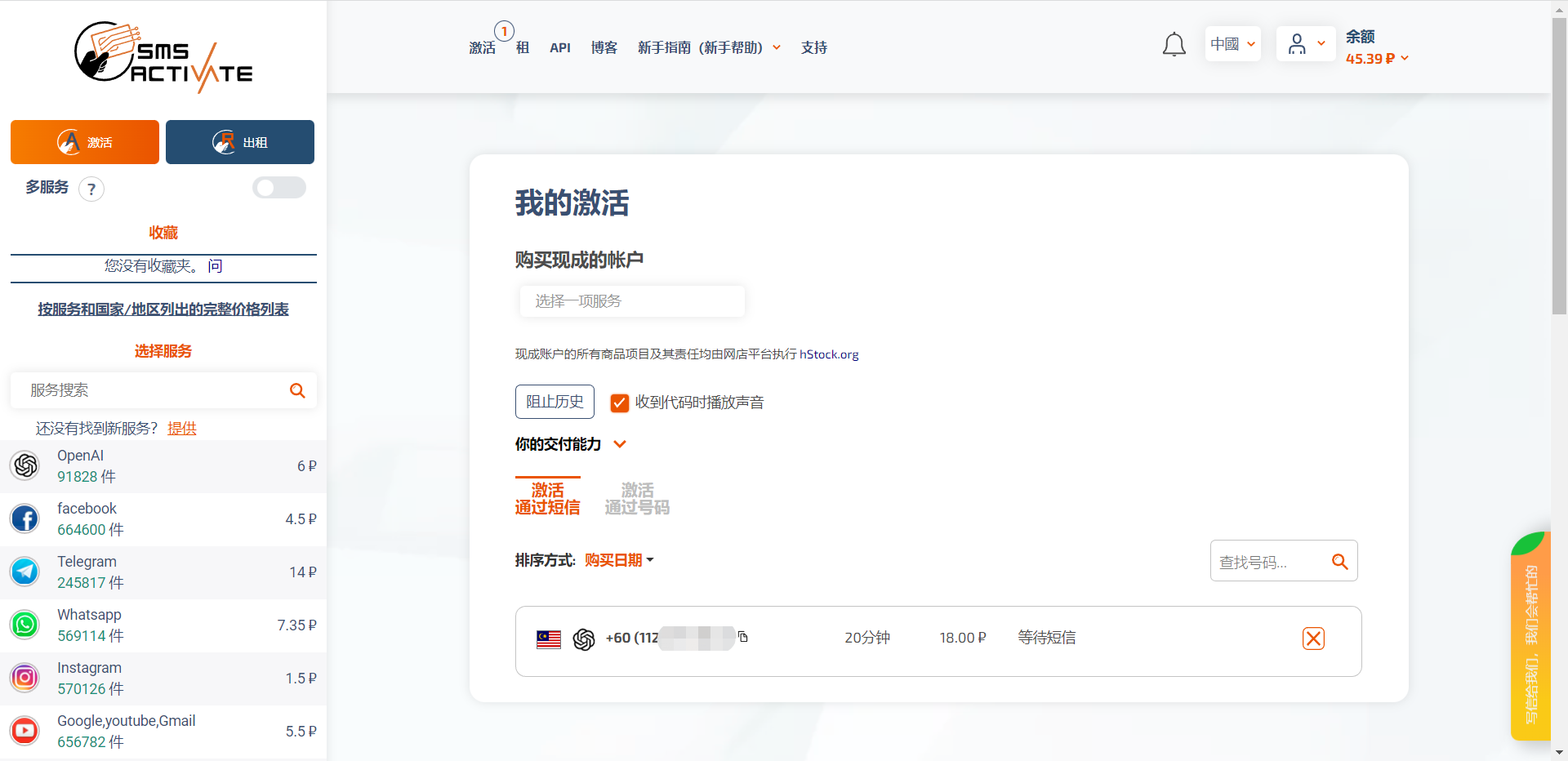Toggle the multi-service switch
The height and width of the screenshot is (761, 1568).
278,188
